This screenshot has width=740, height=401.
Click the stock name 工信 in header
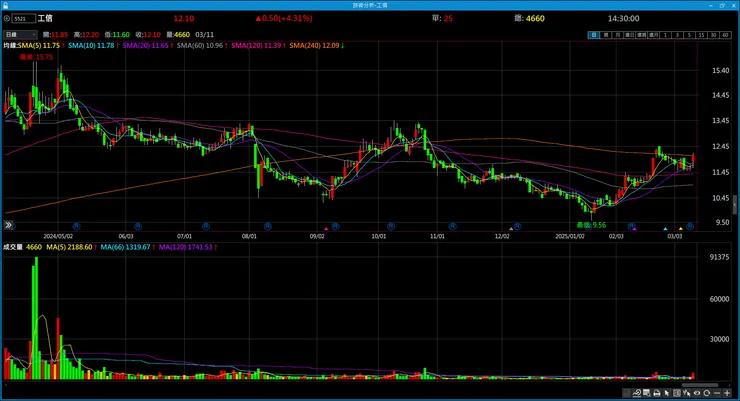[x=45, y=18]
